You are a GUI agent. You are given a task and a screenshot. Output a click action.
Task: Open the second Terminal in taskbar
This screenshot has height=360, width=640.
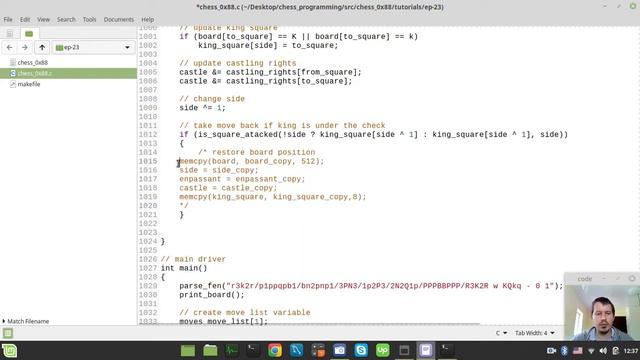447,351
